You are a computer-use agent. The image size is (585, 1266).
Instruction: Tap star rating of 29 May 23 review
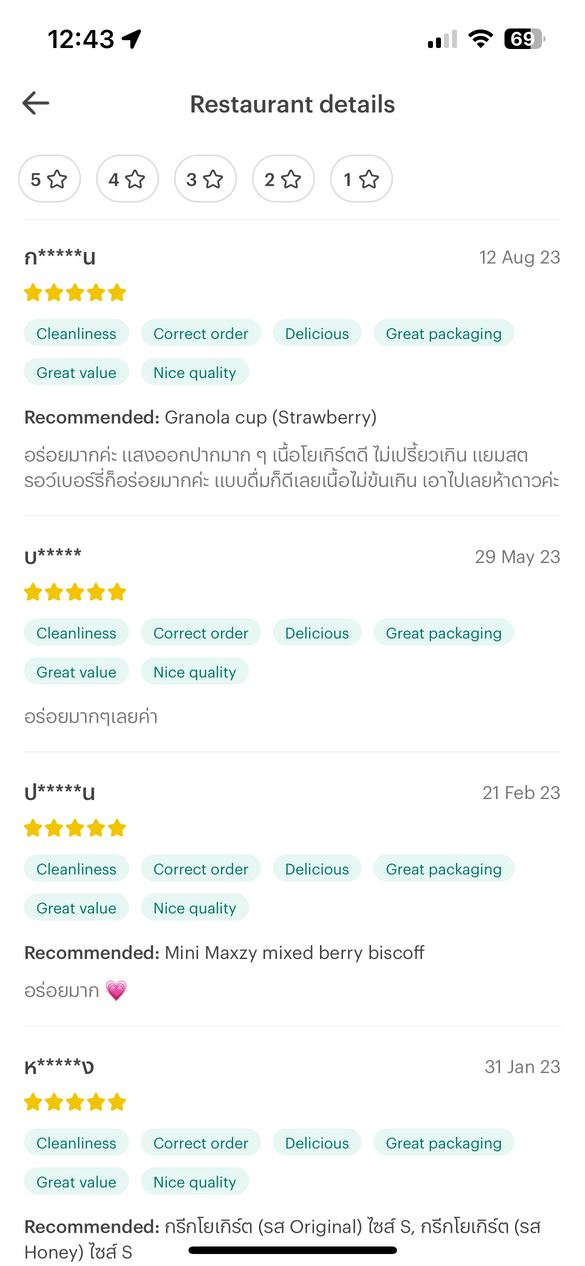click(x=75, y=592)
